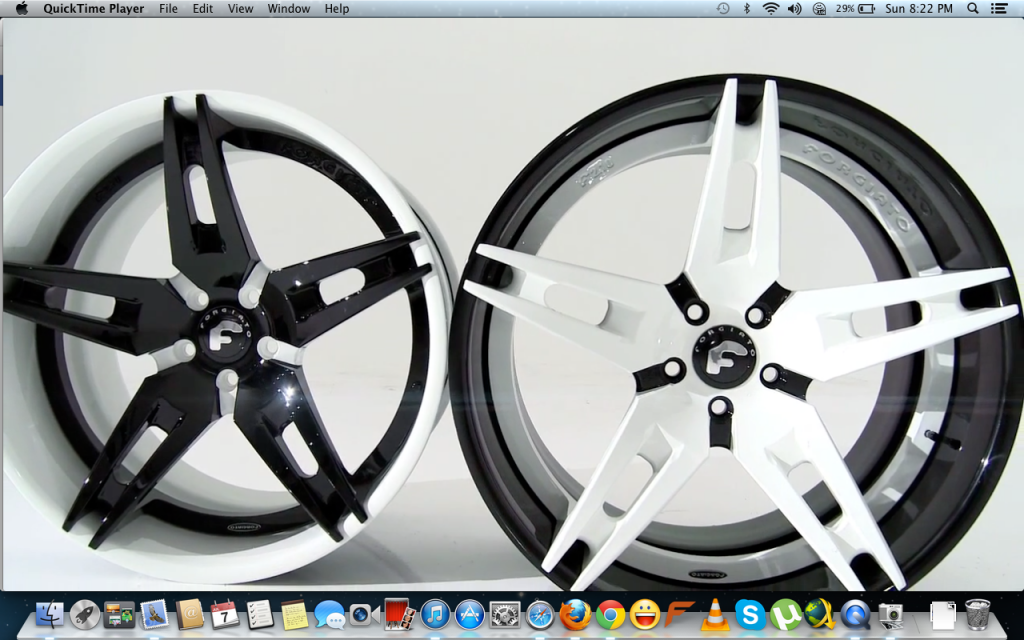Open Safari compass icon
This screenshot has height=640, width=1024.
[x=539, y=615]
